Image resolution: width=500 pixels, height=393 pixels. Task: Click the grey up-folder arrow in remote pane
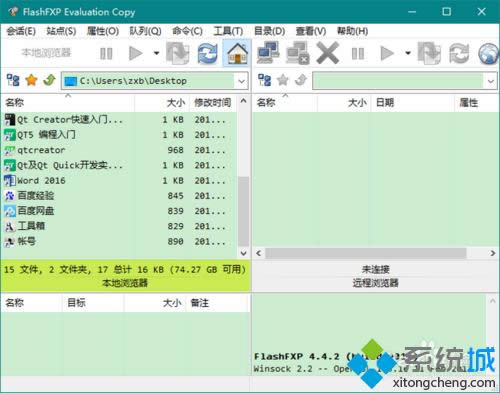pyautogui.click(x=301, y=80)
